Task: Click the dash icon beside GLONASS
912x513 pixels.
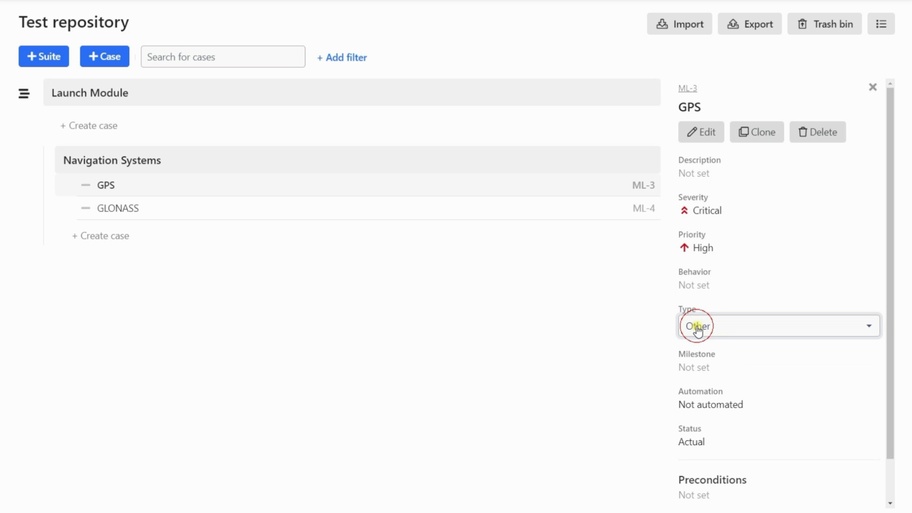Action: point(86,208)
